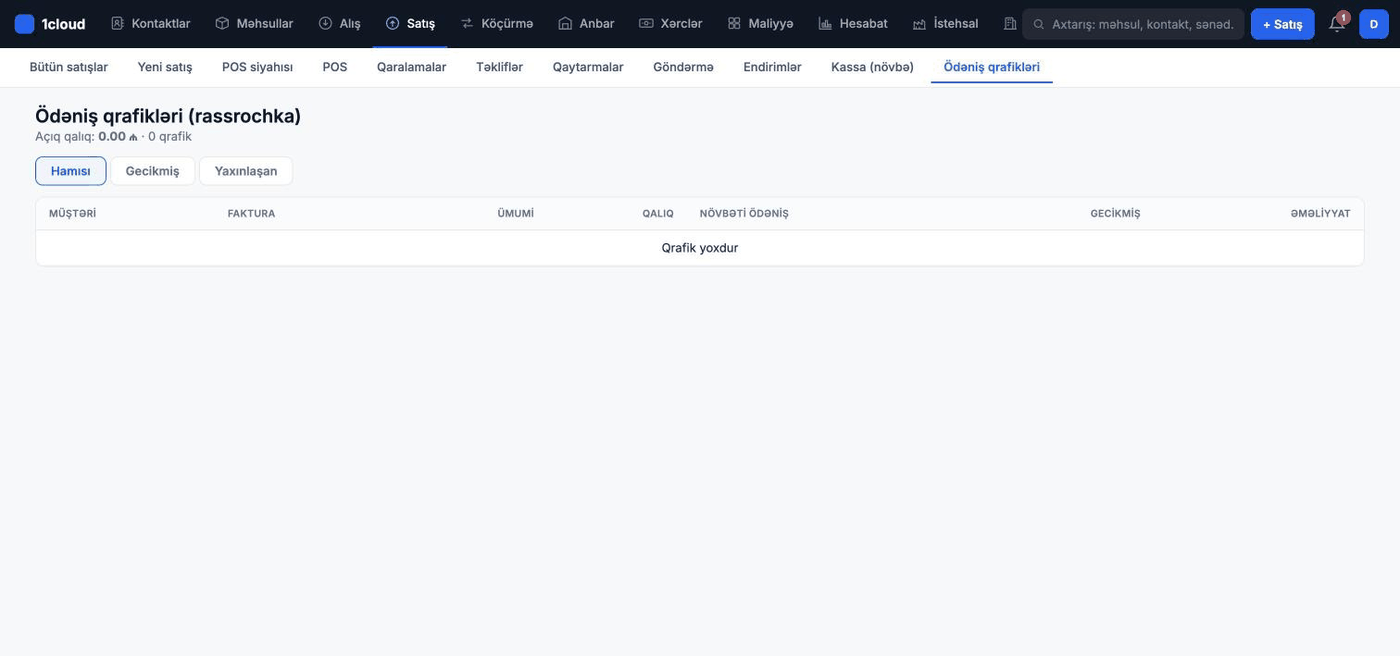This screenshot has width=1400, height=656.
Task: Switch to the Göndərmə tab
Action: (x=683, y=67)
